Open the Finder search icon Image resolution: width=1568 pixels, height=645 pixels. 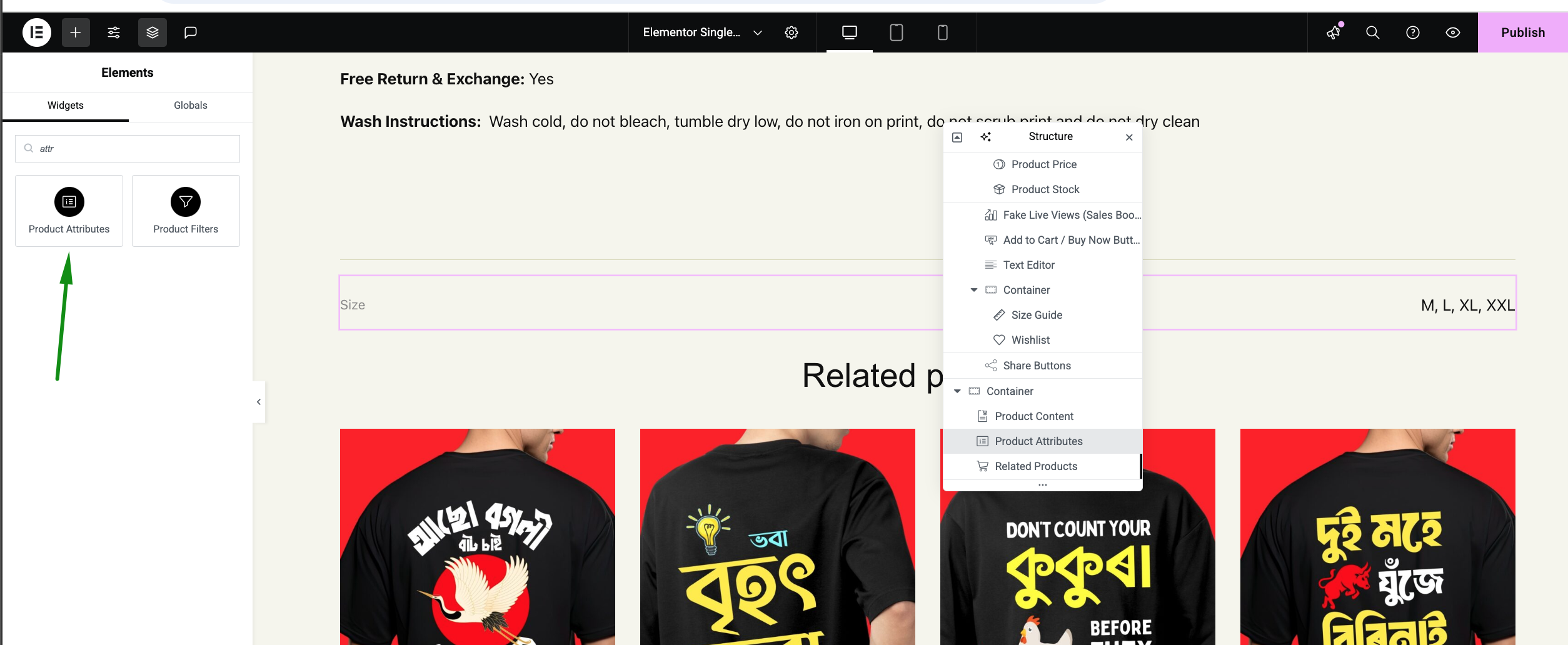(x=1373, y=32)
